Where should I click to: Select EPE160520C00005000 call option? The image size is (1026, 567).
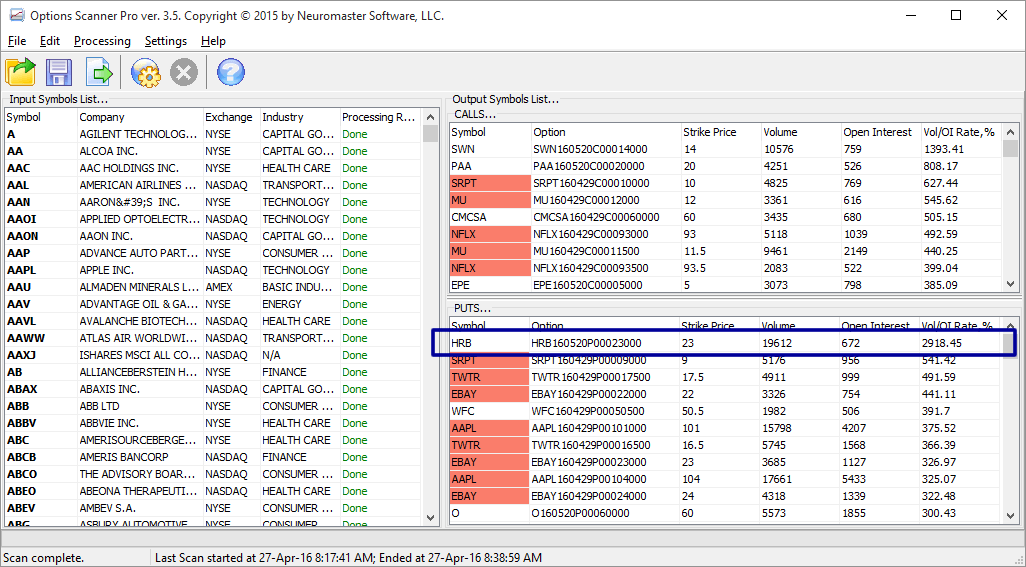pyautogui.click(x=726, y=285)
